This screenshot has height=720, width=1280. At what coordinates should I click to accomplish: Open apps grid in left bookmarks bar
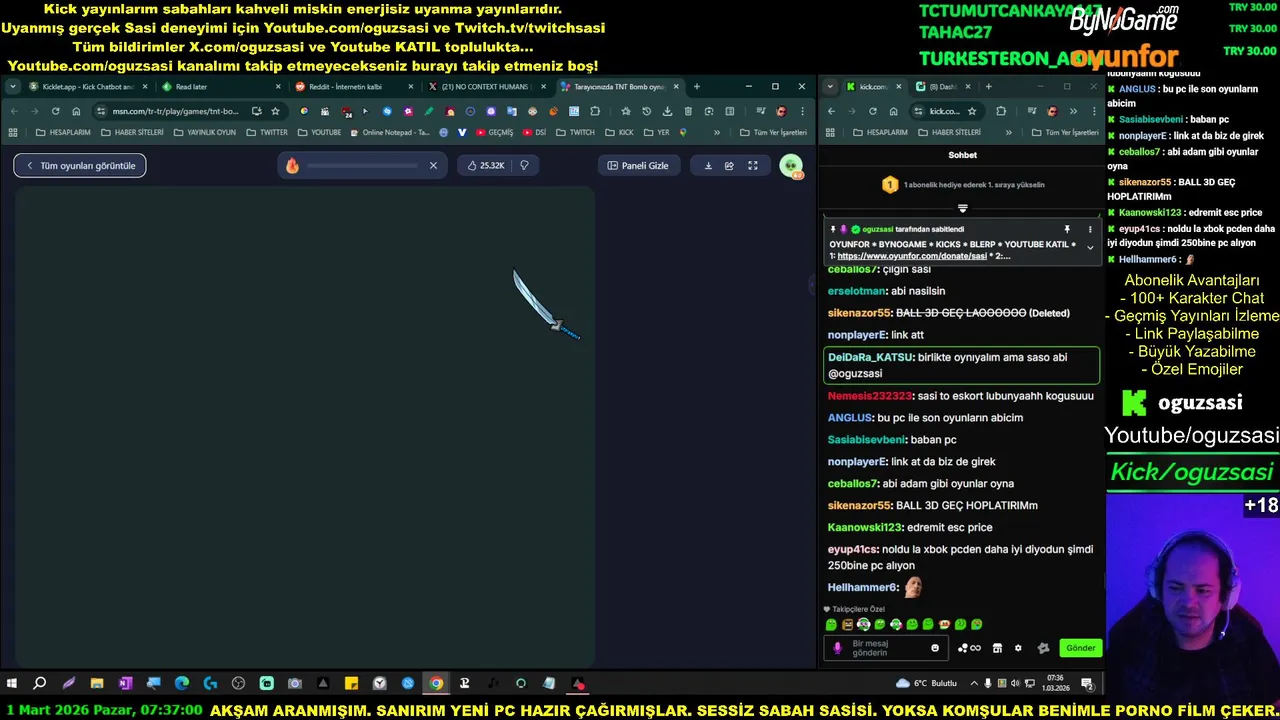coord(13,132)
